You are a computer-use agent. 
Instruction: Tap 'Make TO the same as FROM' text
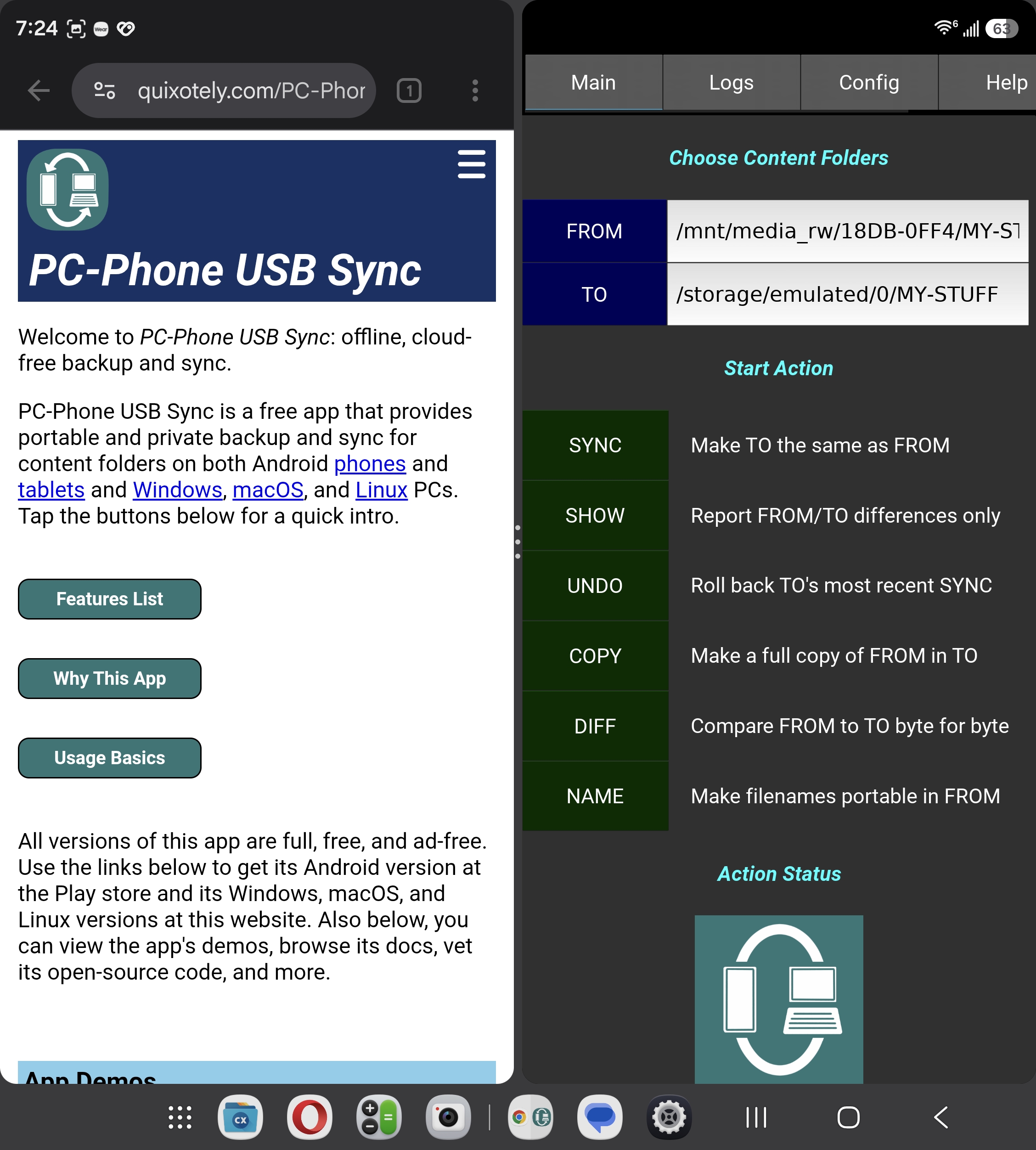click(820, 445)
